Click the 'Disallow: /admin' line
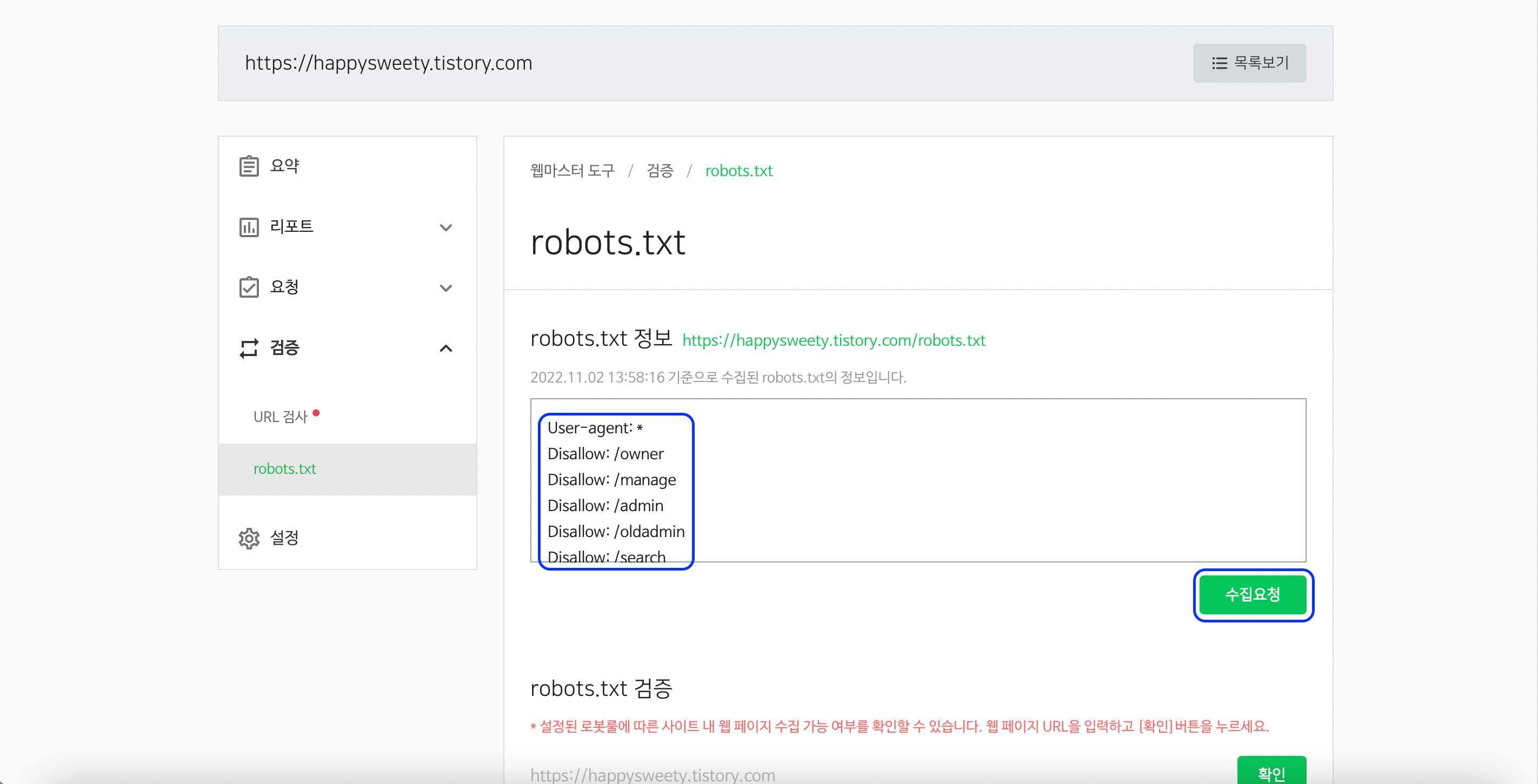 pyautogui.click(x=605, y=506)
